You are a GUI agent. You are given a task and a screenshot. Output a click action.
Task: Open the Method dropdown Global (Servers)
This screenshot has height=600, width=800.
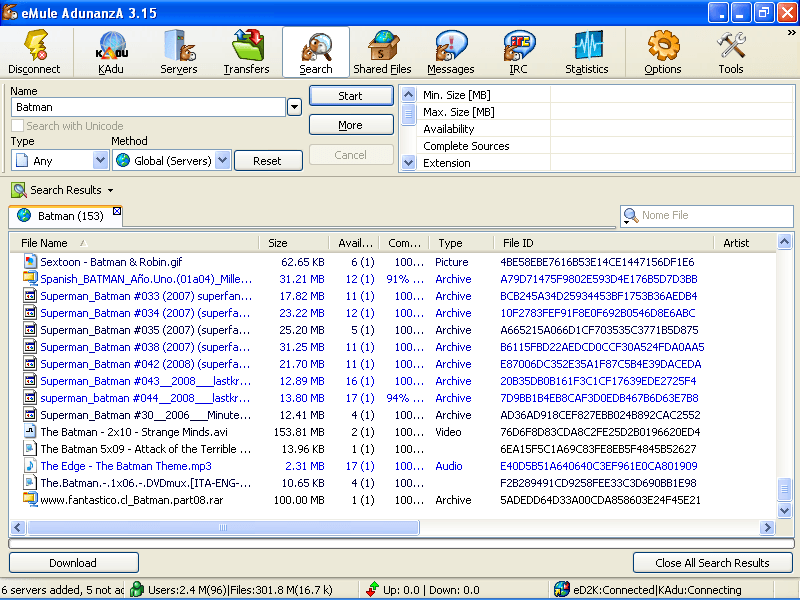pos(222,161)
